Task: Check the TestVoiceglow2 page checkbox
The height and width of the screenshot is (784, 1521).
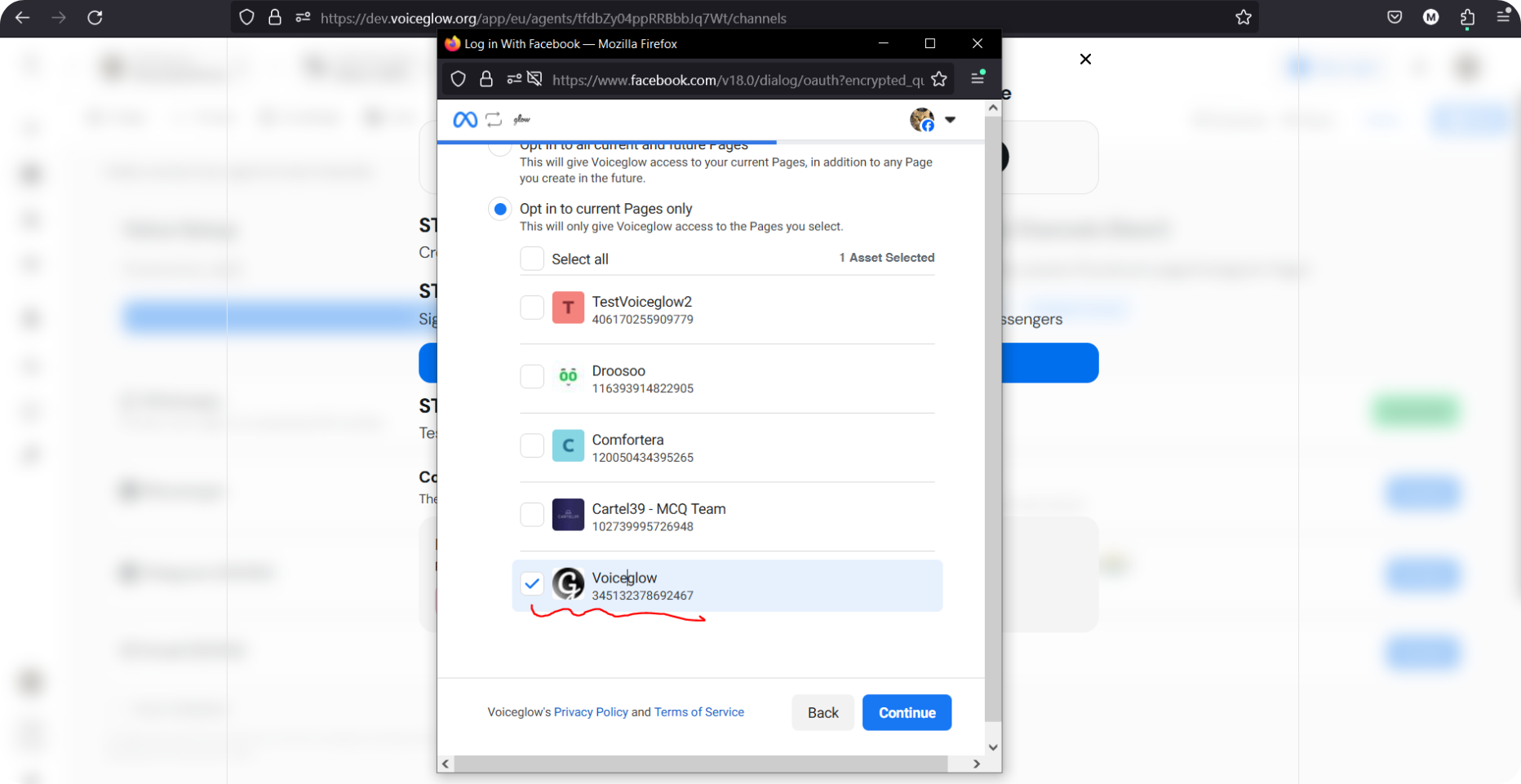Action: 532,308
